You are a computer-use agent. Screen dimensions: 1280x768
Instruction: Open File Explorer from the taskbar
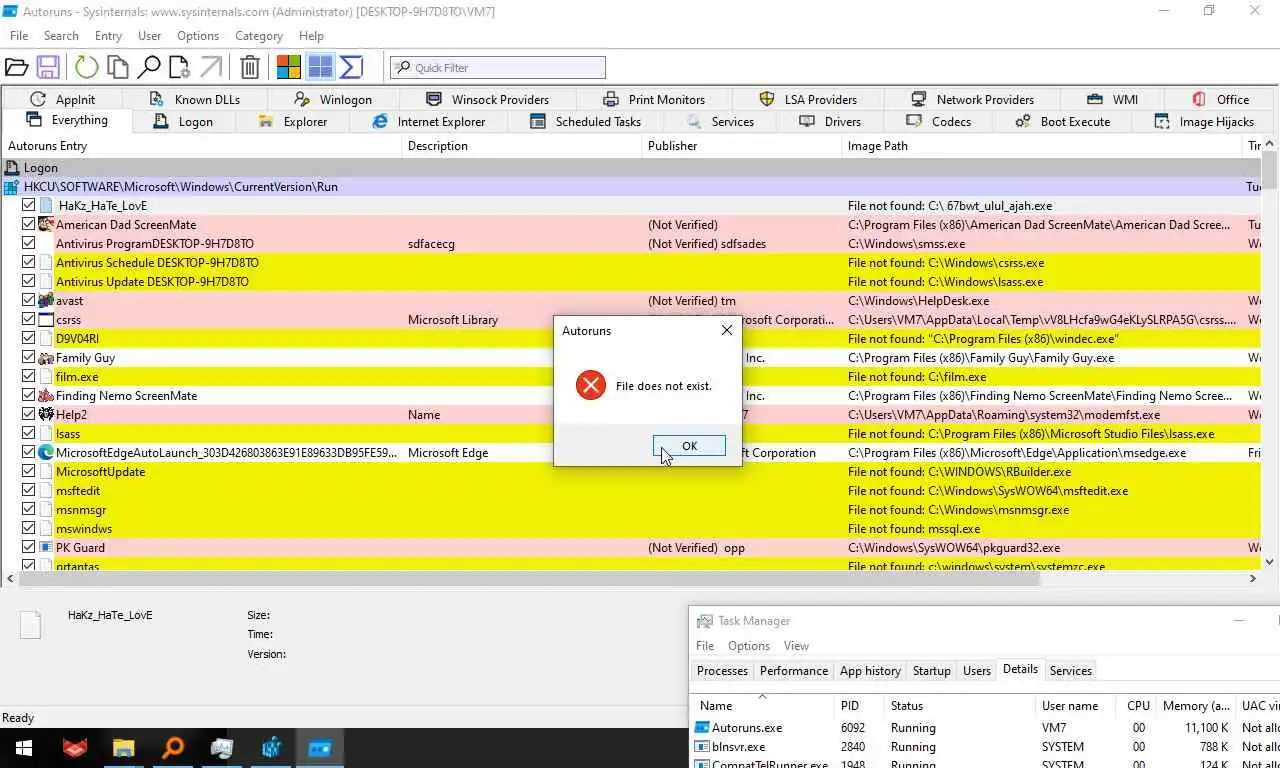(123, 747)
